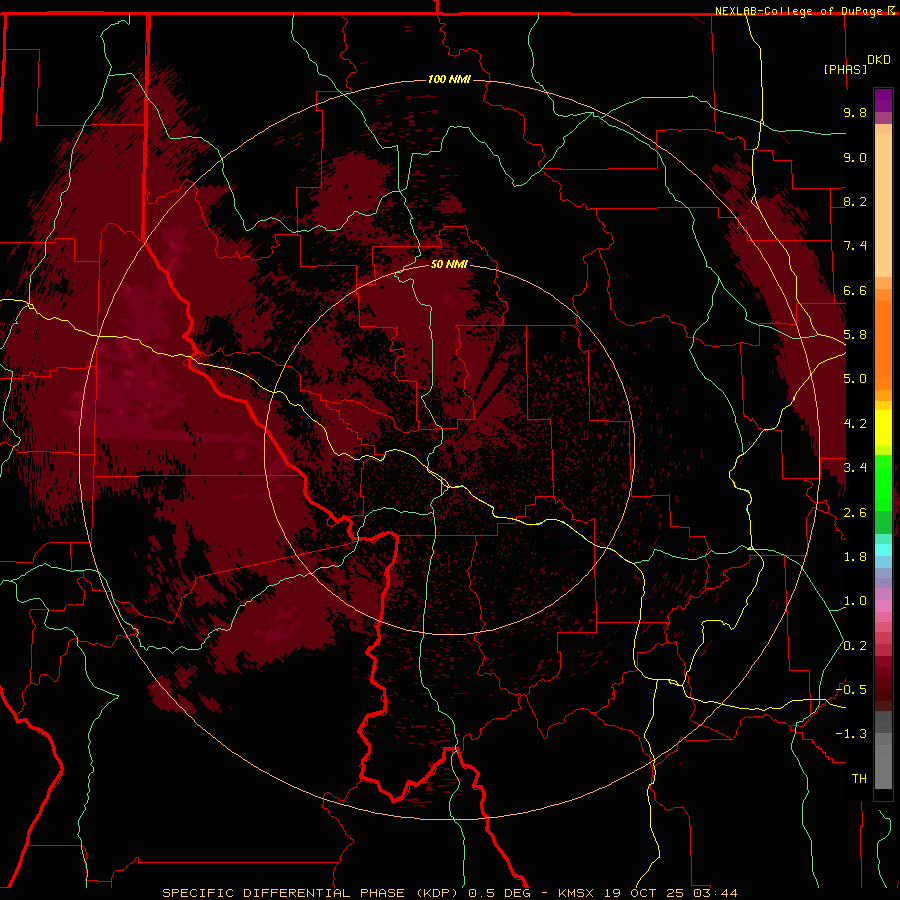Viewport: 900px width, 900px height.
Task: Click the 2.6 legend value
Action: (855, 513)
